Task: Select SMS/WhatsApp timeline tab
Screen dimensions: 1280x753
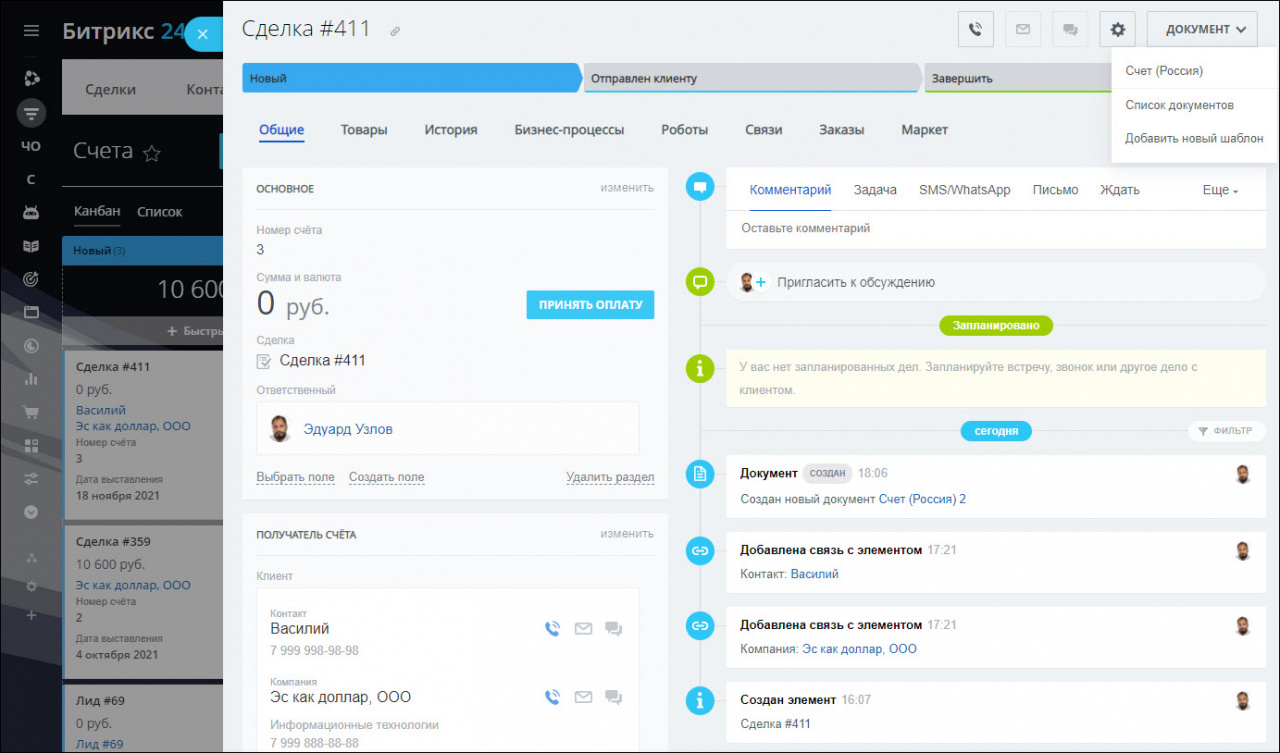Action: pos(965,190)
